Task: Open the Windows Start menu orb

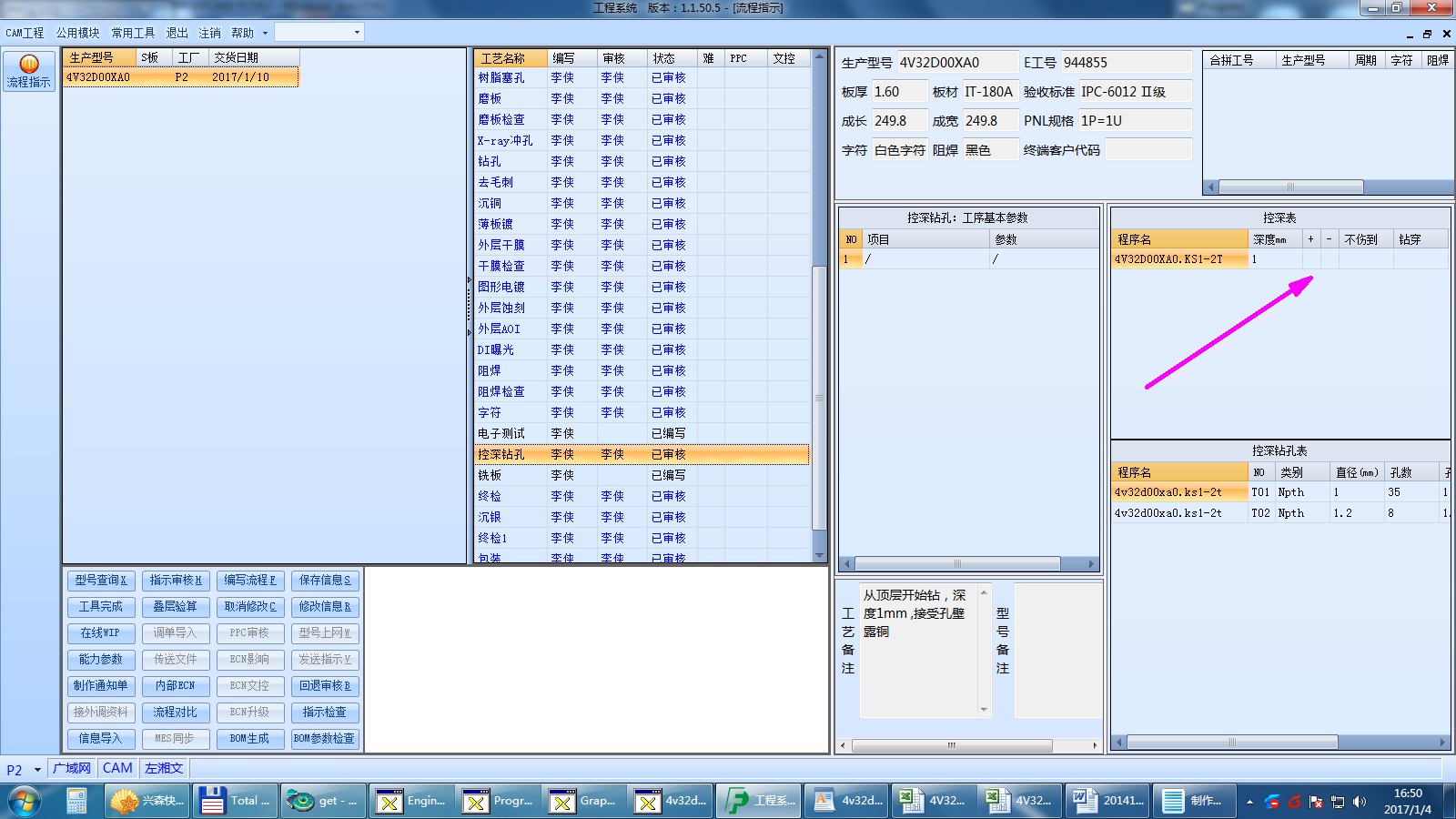Action: pos(24,801)
